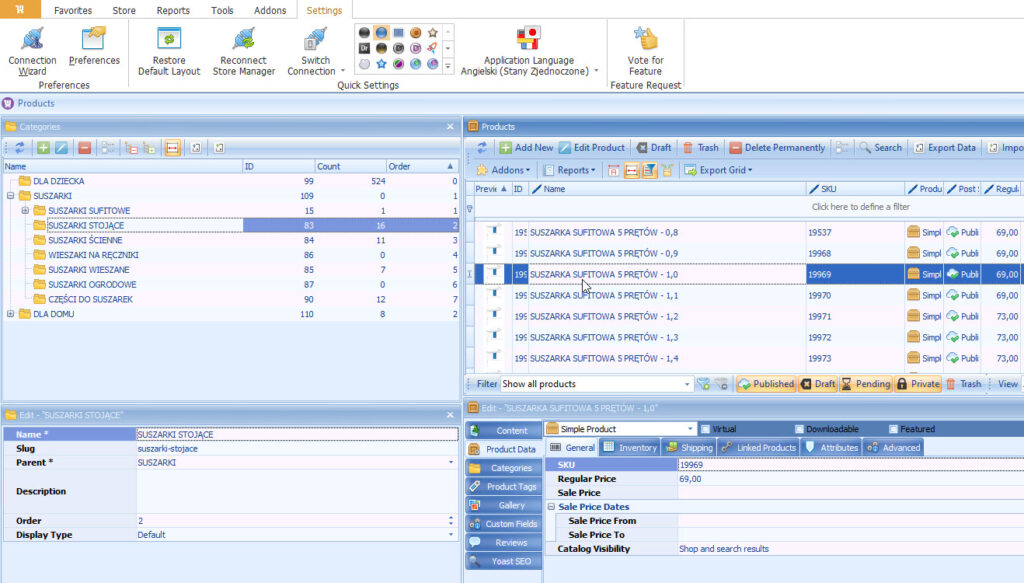1024x583 pixels.
Task: Open the Reports ribbon tab
Action: point(173,10)
